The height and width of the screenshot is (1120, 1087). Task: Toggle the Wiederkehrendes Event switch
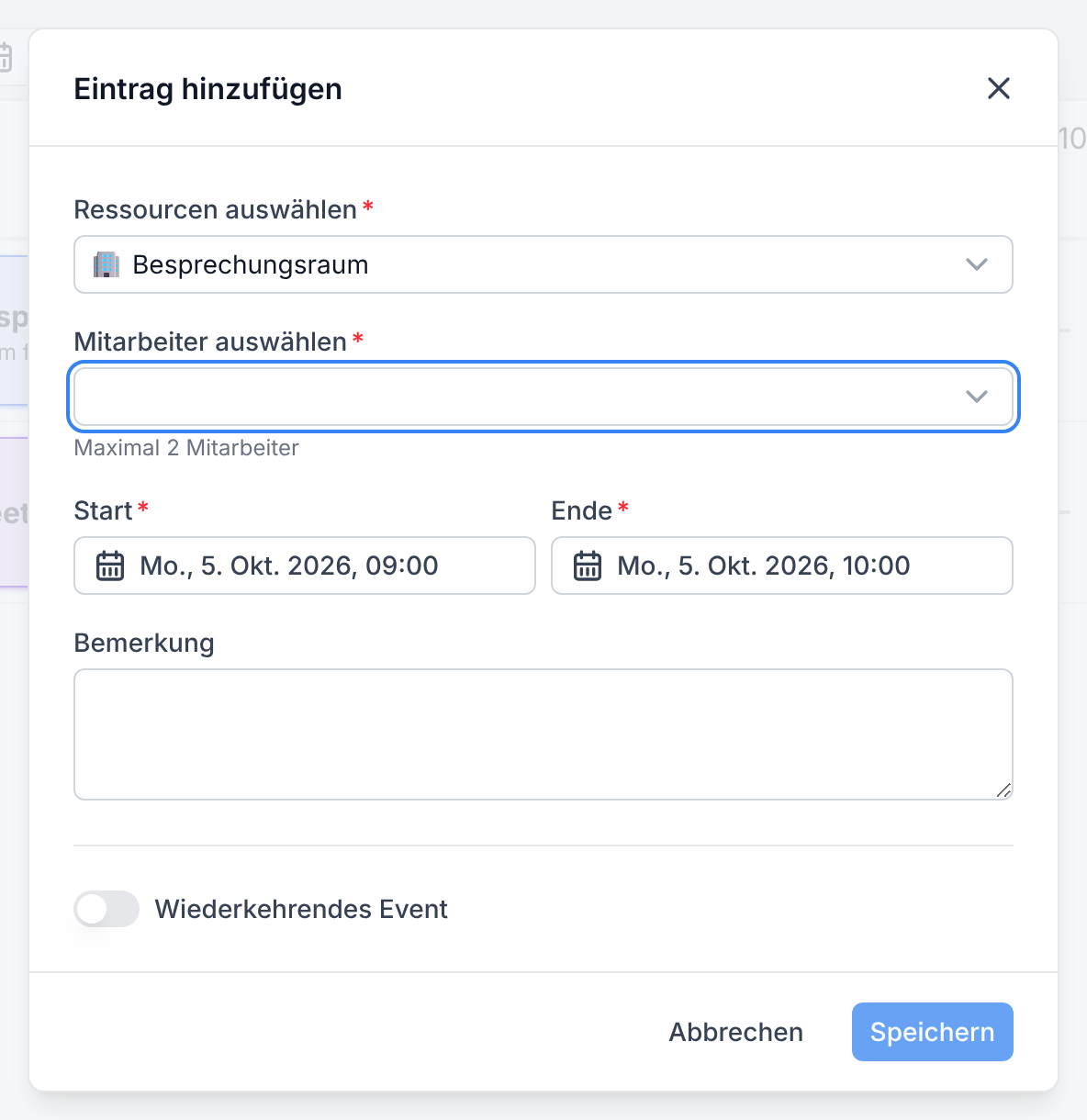tap(106, 909)
